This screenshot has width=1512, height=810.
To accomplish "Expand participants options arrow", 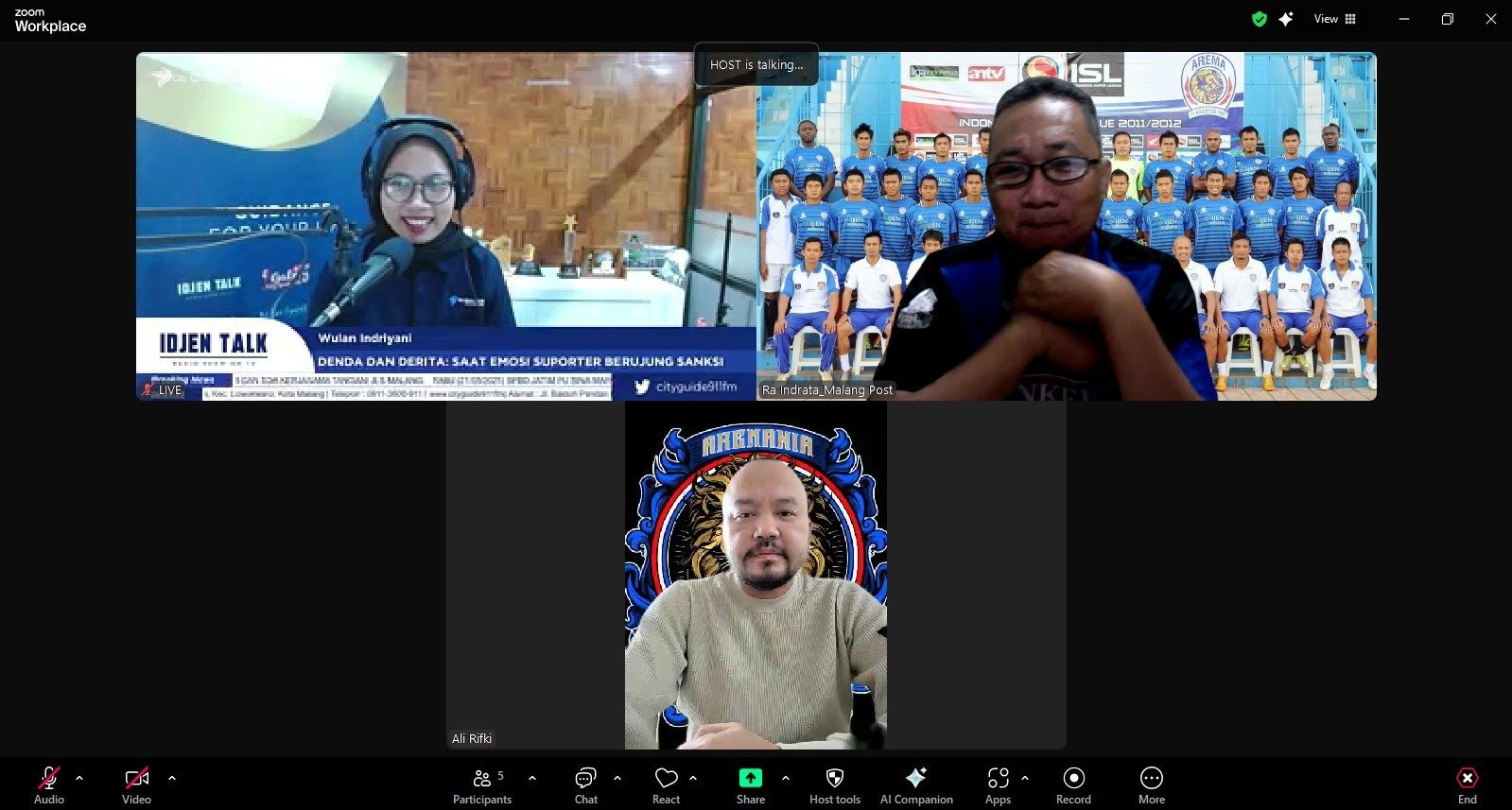I will pos(532,778).
